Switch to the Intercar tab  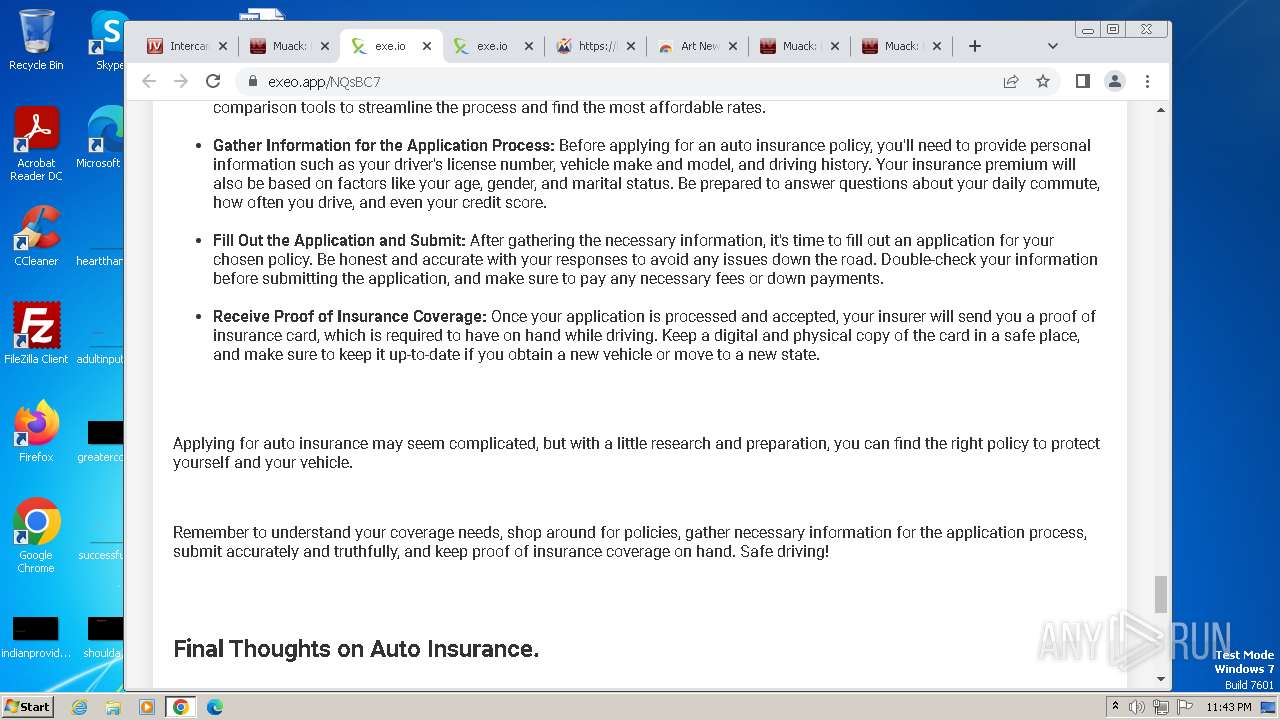pyautogui.click(x=188, y=46)
